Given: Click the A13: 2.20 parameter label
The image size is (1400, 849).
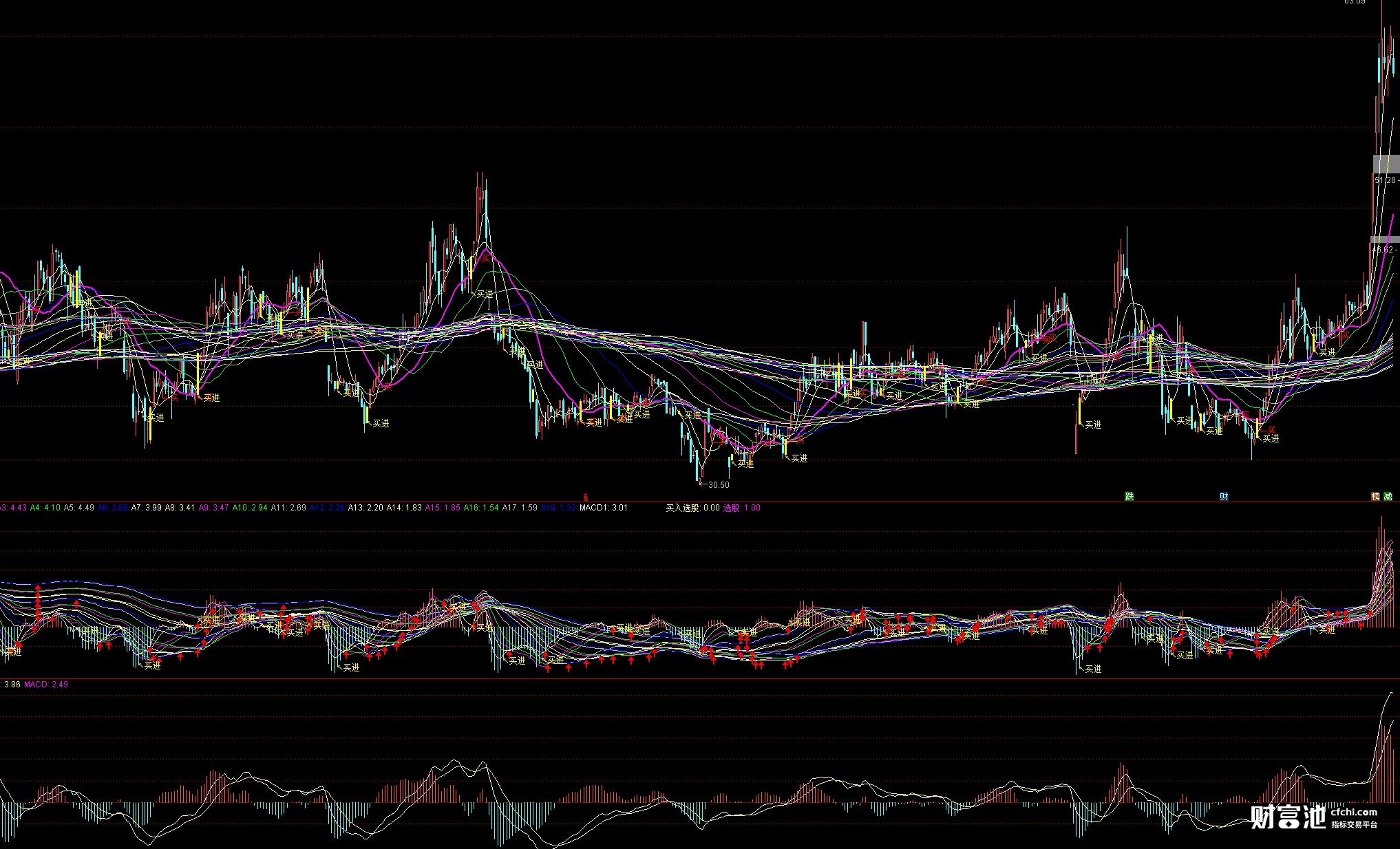Looking at the screenshot, I should click(365, 508).
